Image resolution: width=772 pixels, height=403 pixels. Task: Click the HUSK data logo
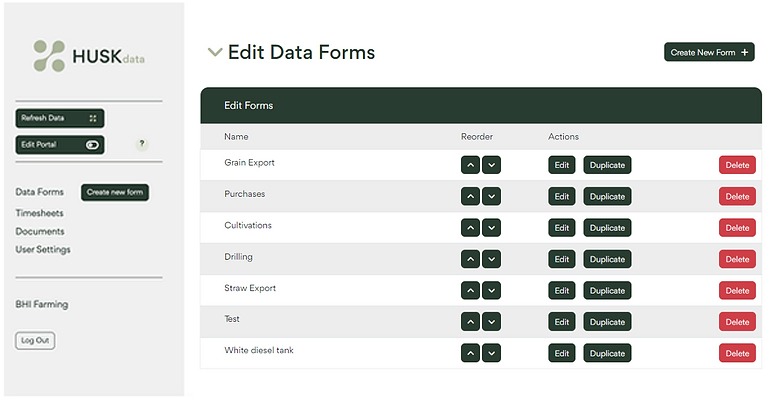pyautogui.click(x=88, y=56)
